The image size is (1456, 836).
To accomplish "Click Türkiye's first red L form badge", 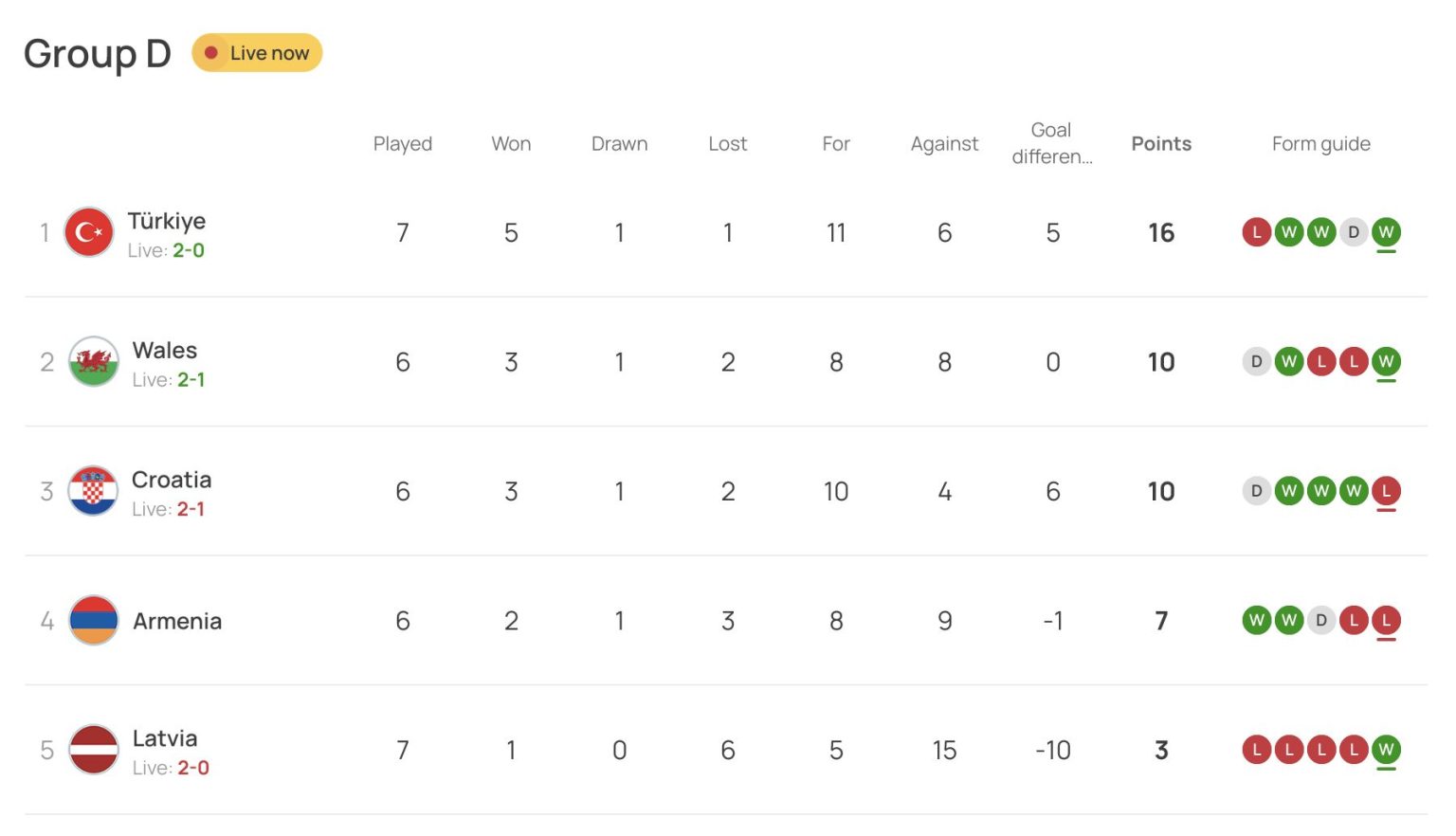I will 1257,232.
